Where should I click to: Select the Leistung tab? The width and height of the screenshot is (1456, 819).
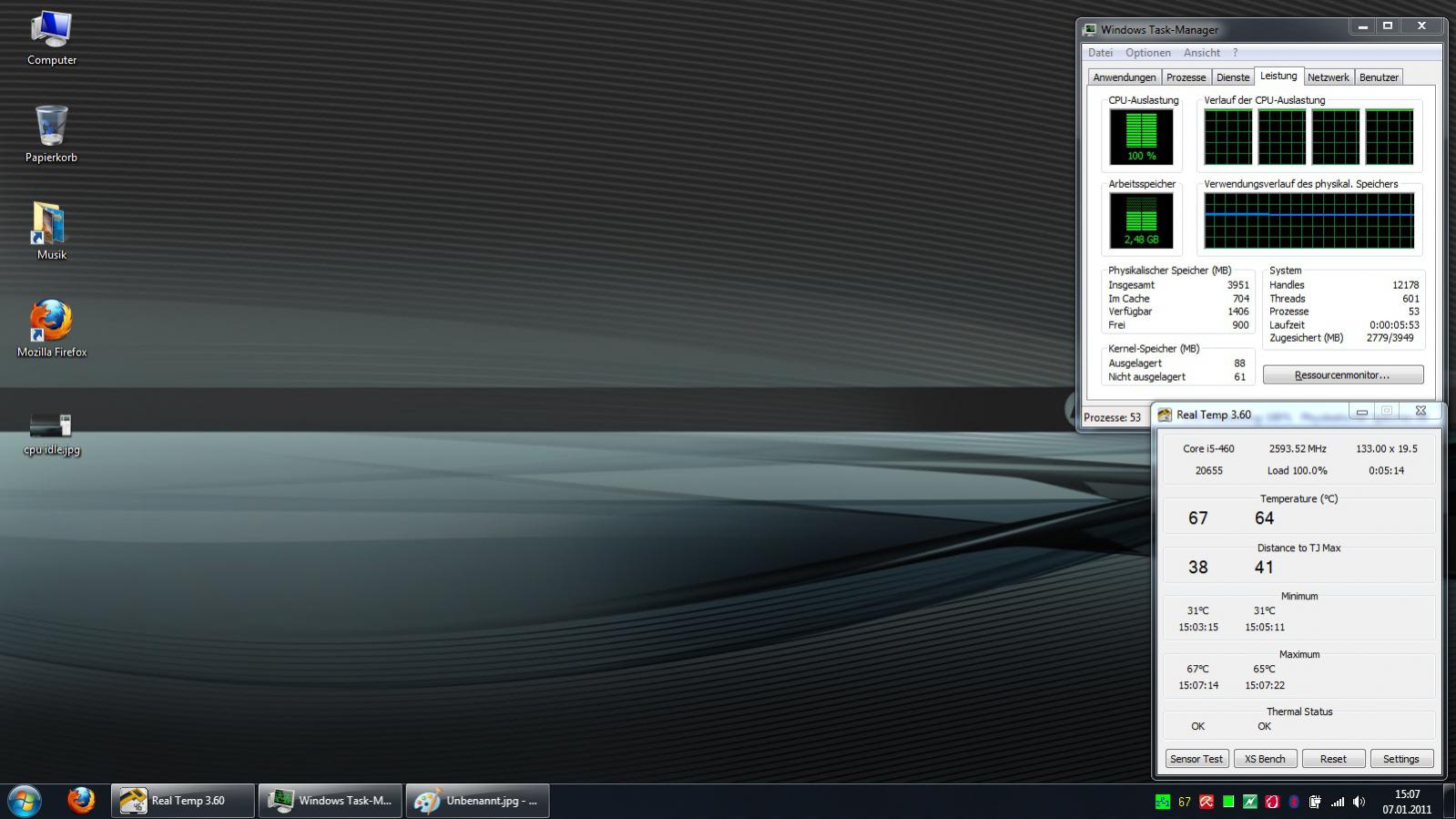[1278, 76]
